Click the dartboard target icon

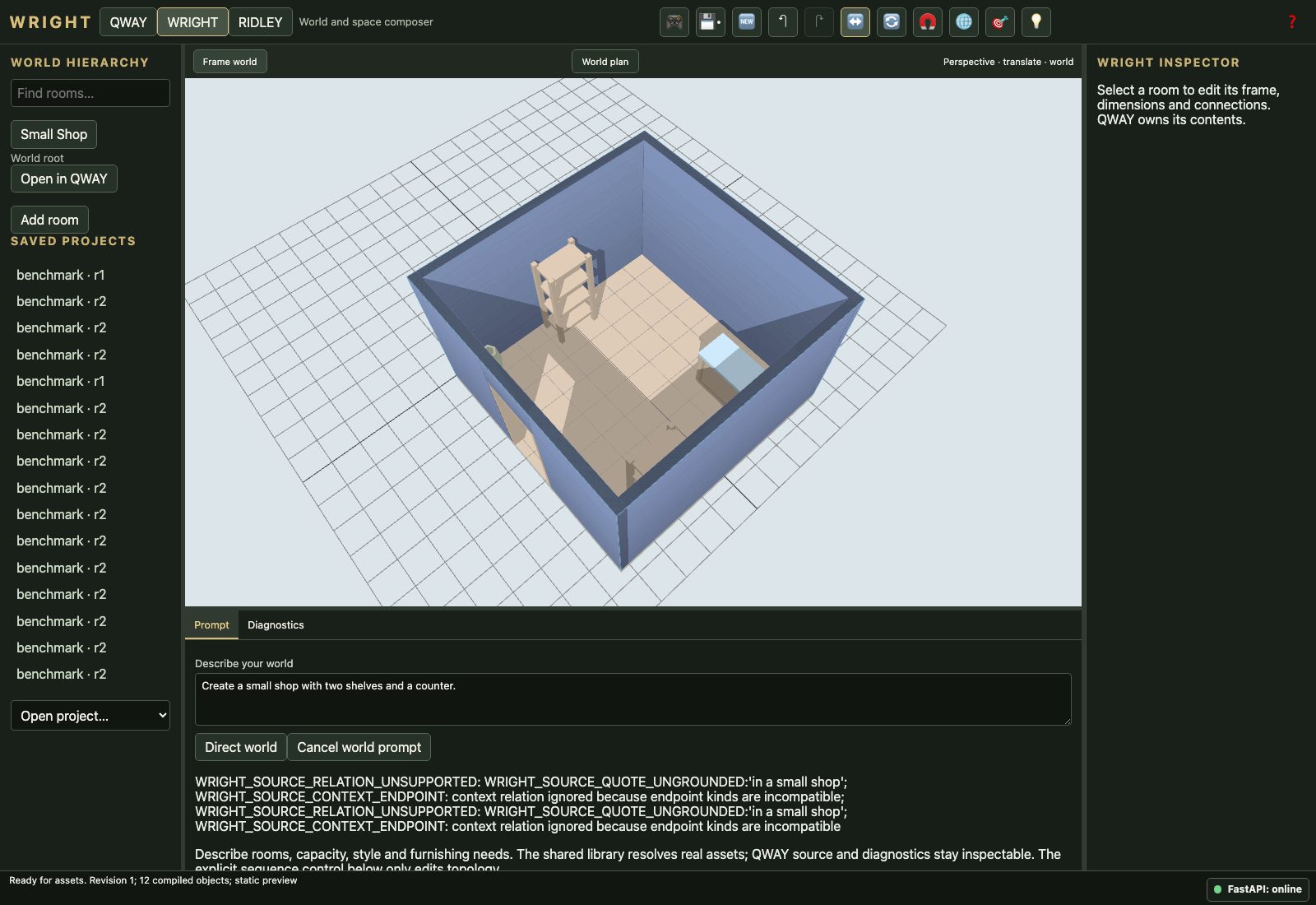(x=1000, y=22)
